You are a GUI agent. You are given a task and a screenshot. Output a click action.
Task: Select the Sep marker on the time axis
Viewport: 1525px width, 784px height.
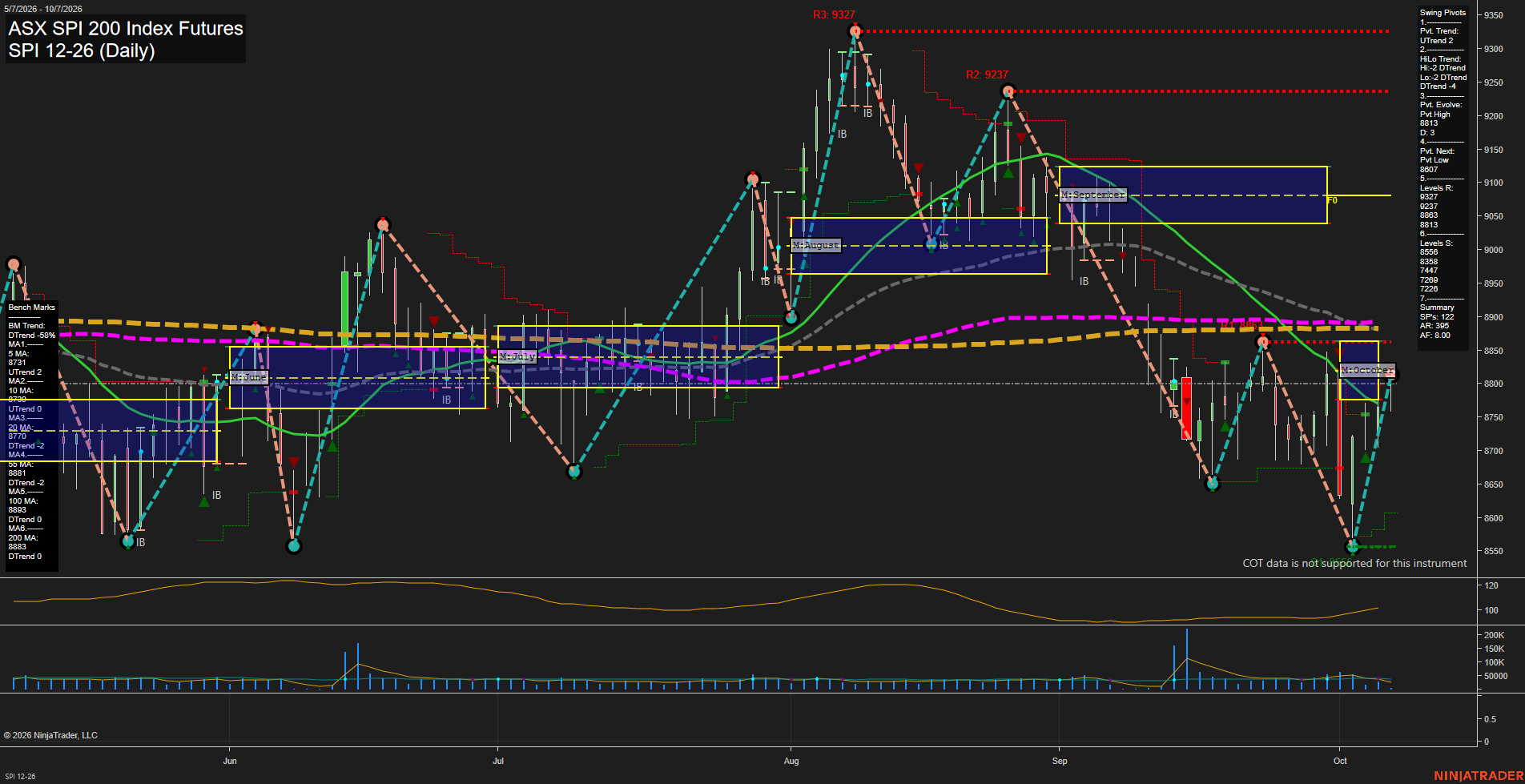coord(1060,761)
